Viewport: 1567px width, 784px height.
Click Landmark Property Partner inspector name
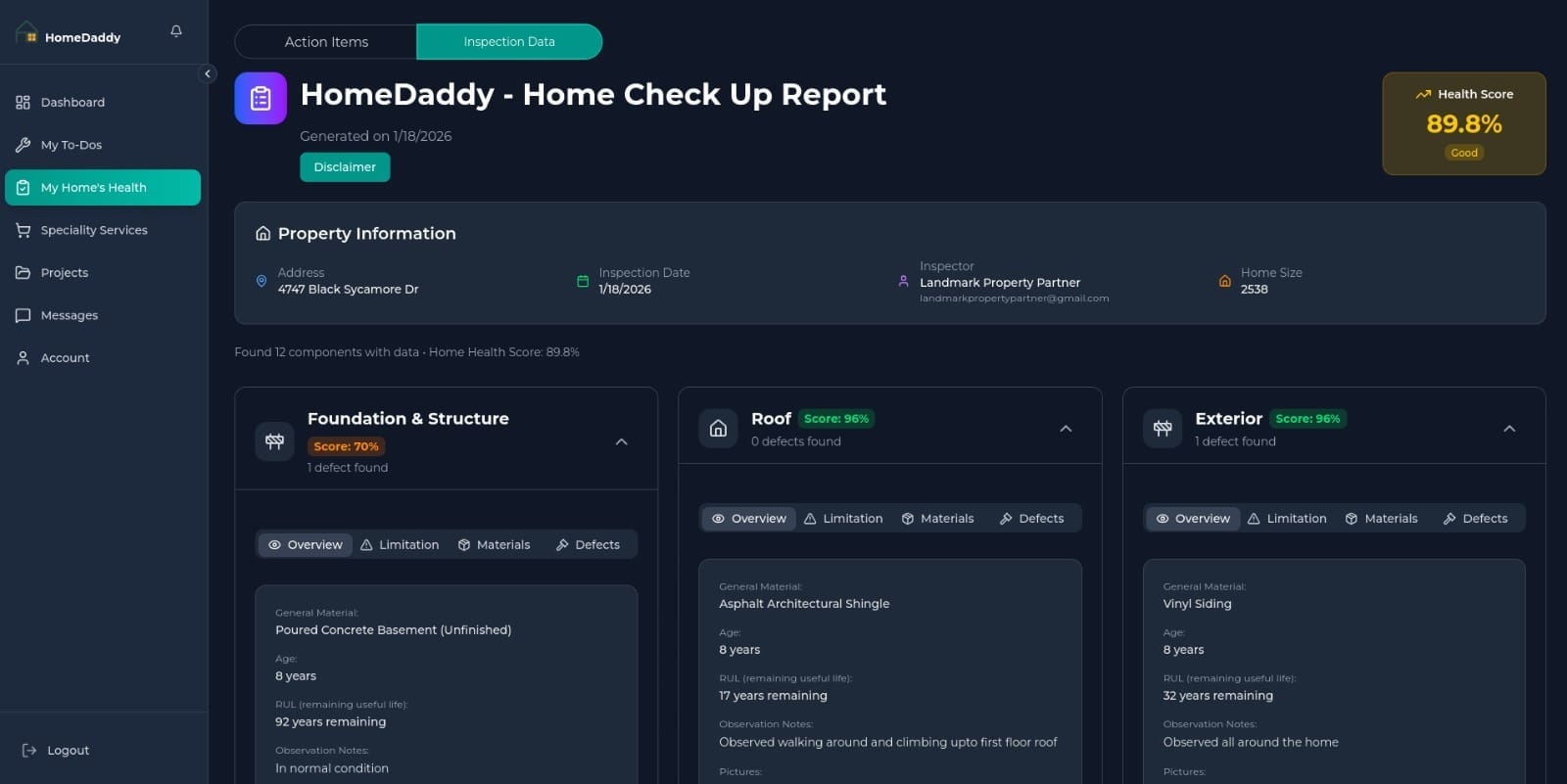click(1000, 283)
